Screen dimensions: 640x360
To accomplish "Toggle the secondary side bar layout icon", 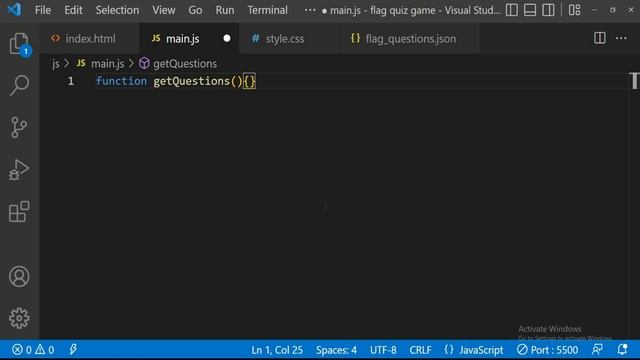I will tap(548, 10).
